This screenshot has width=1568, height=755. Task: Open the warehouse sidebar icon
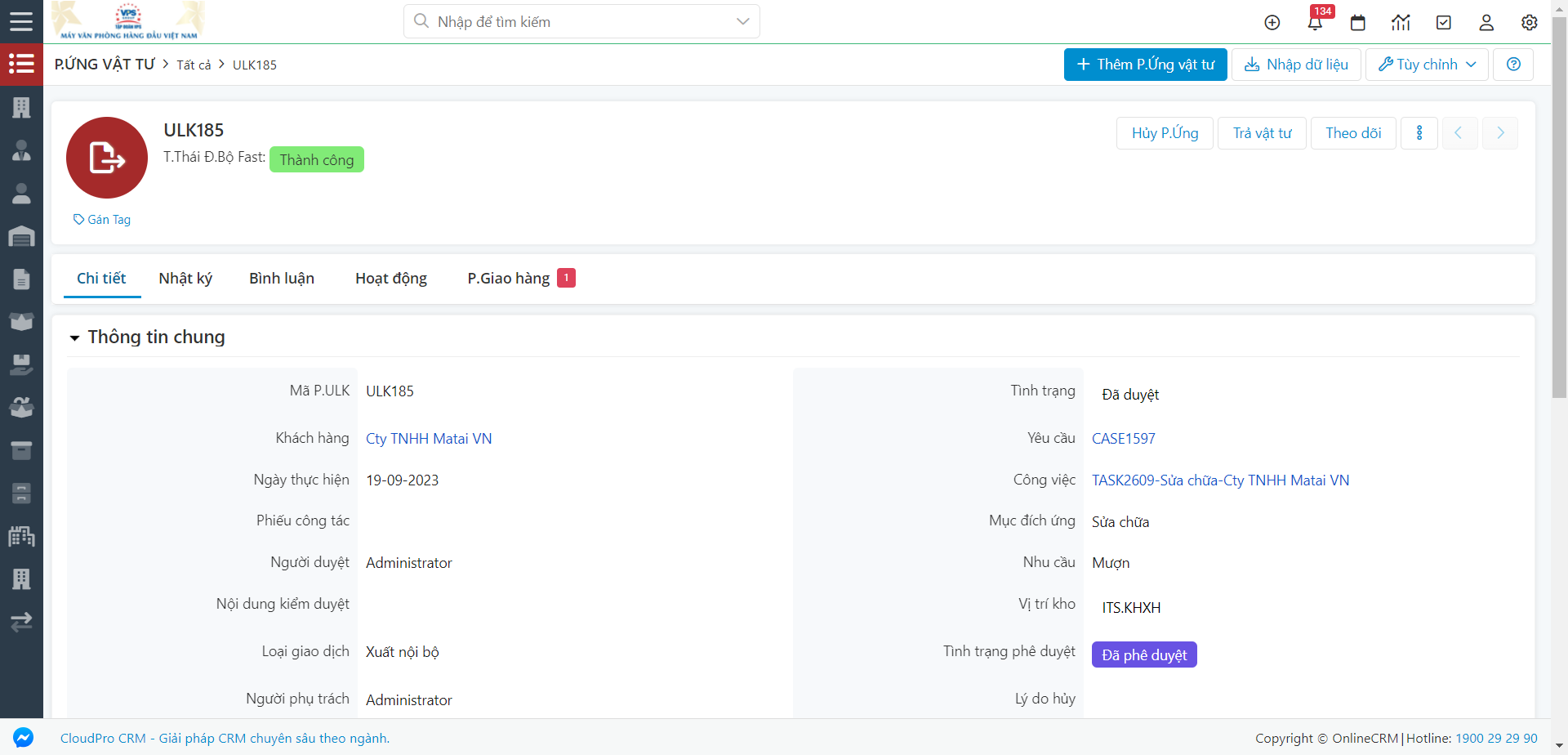pos(21,236)
